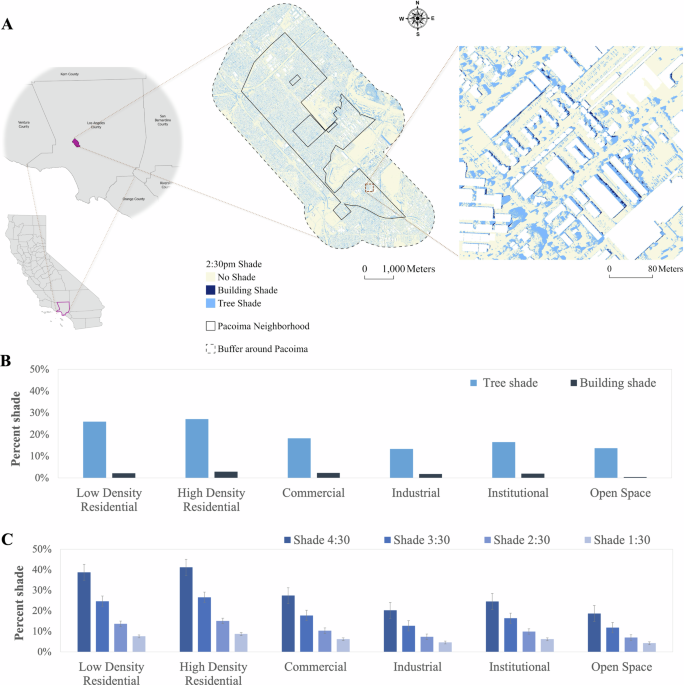Click the 50% tick label in chart B
This screenshot has width=684, height=685.
coord(39,370)
